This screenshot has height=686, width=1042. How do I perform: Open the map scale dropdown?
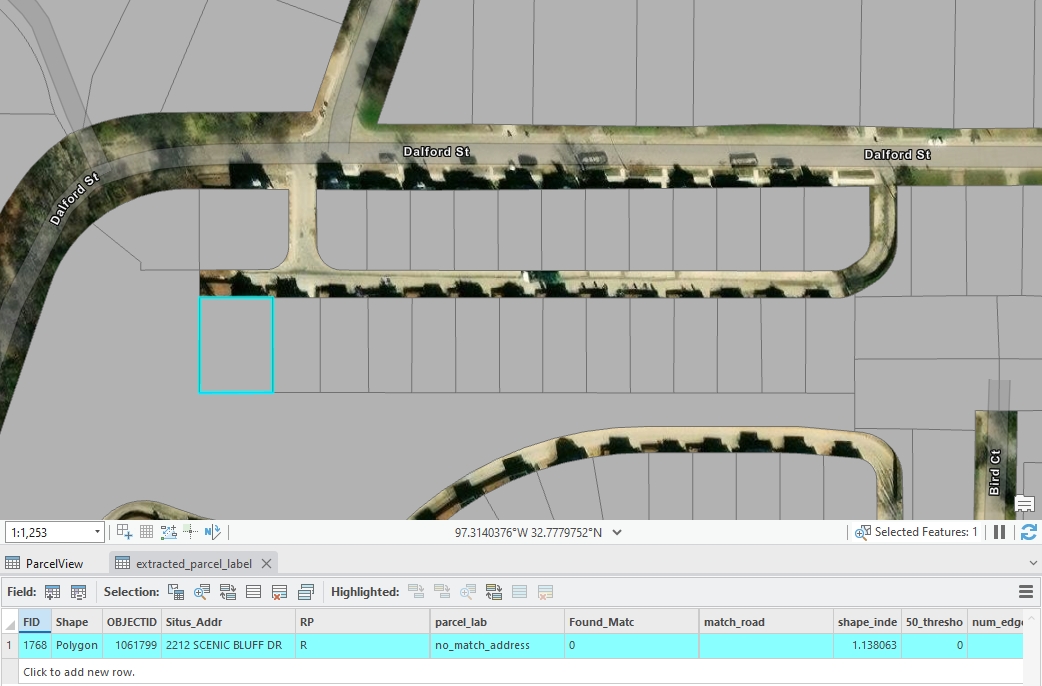(97, 533)
